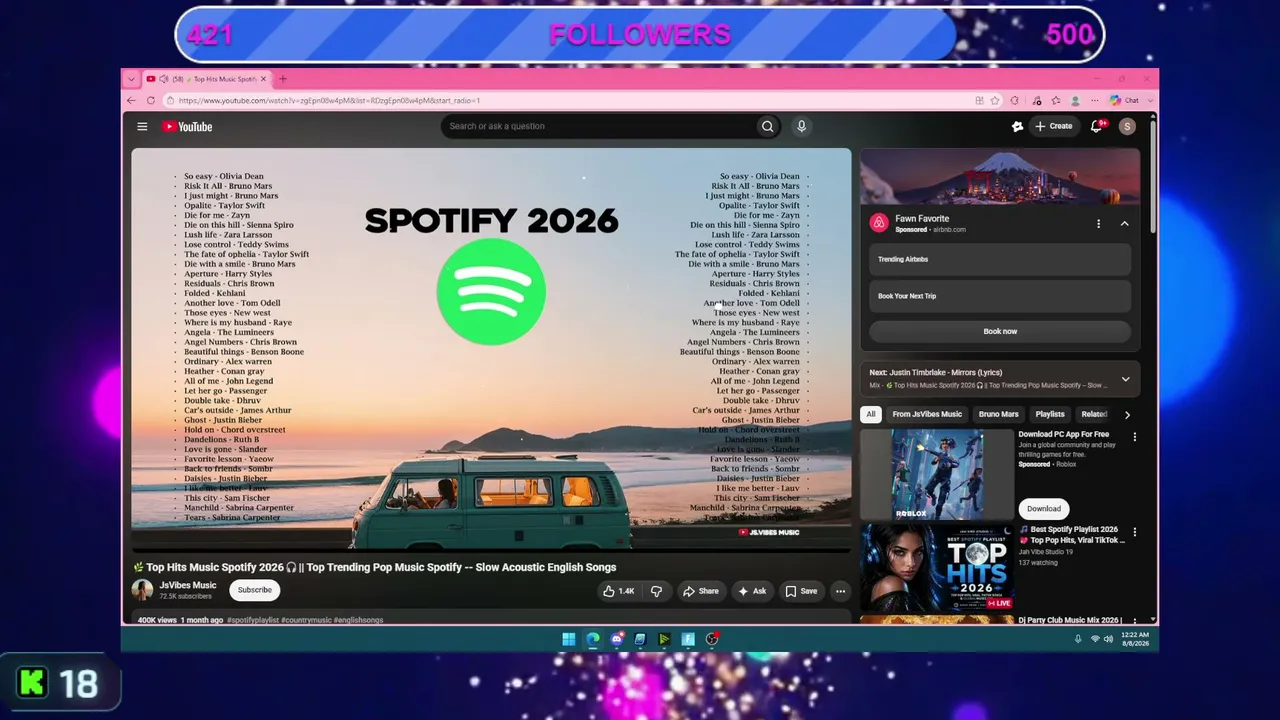The width and height of the screenshot is (1280, 720).
Task: Select the From JsVibes Music chip
Action: click(927, 414)
